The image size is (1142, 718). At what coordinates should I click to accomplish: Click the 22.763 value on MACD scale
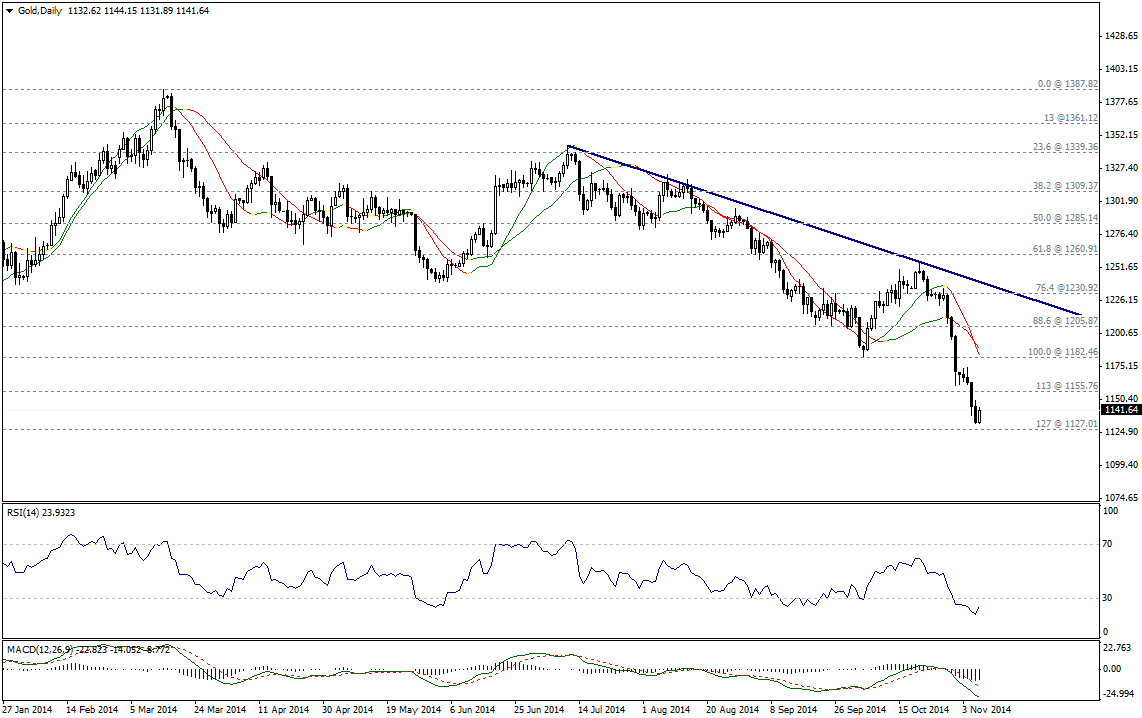1117,649
